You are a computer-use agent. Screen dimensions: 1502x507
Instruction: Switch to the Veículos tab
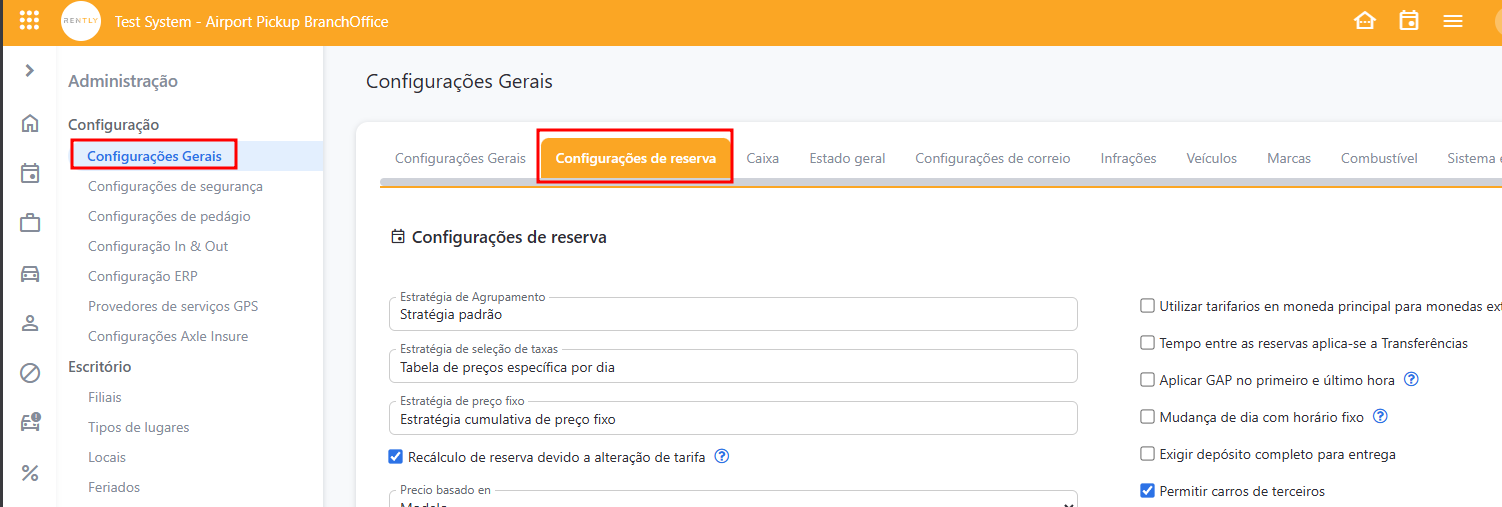click(x=1211, y=158)
